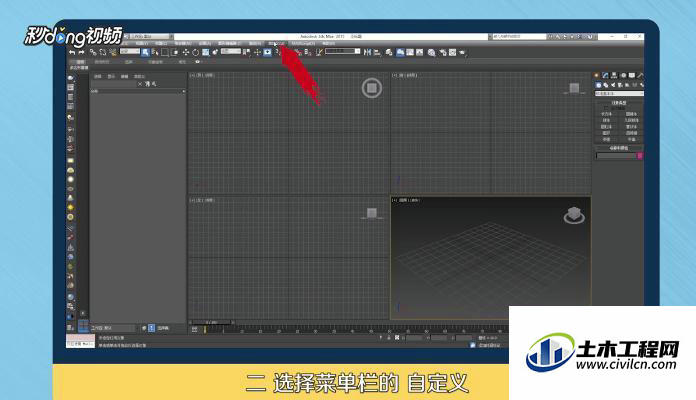The width and height of the screenshot is (696, 400).
Task: Click the 茶壶 Teapot object button
Action: (x=606, y=139)
